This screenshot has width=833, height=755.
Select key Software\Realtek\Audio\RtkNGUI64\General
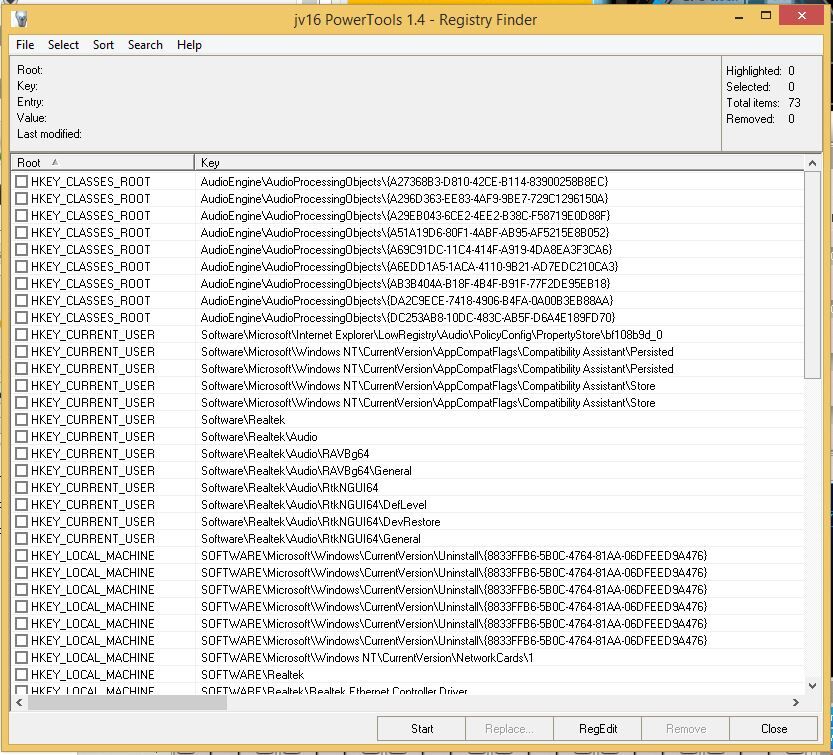[x=311, y=539]
